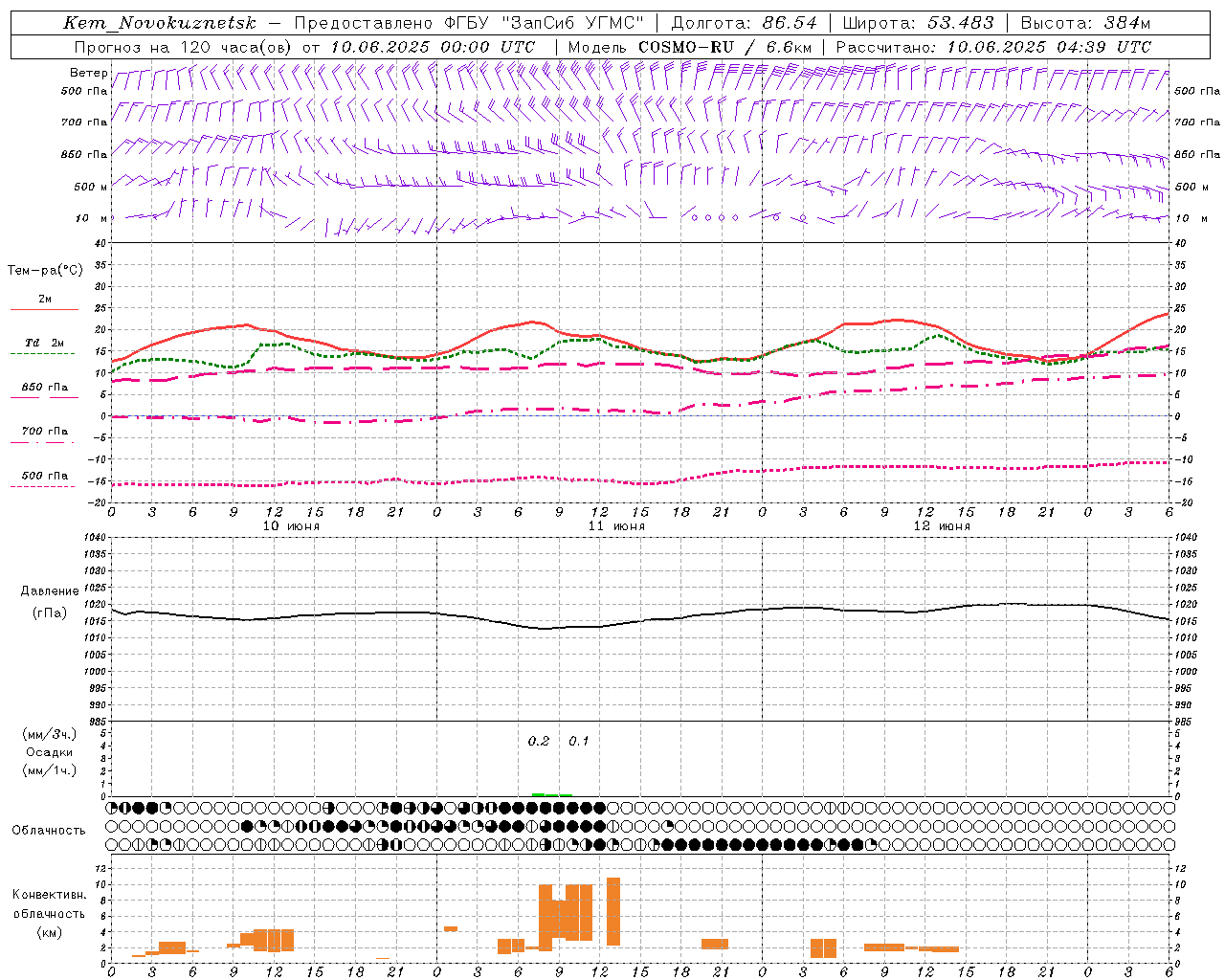
Task: Click the 'Конвективн.' convective cloud label
Action: pyautogui.click(x=49, y=895)
